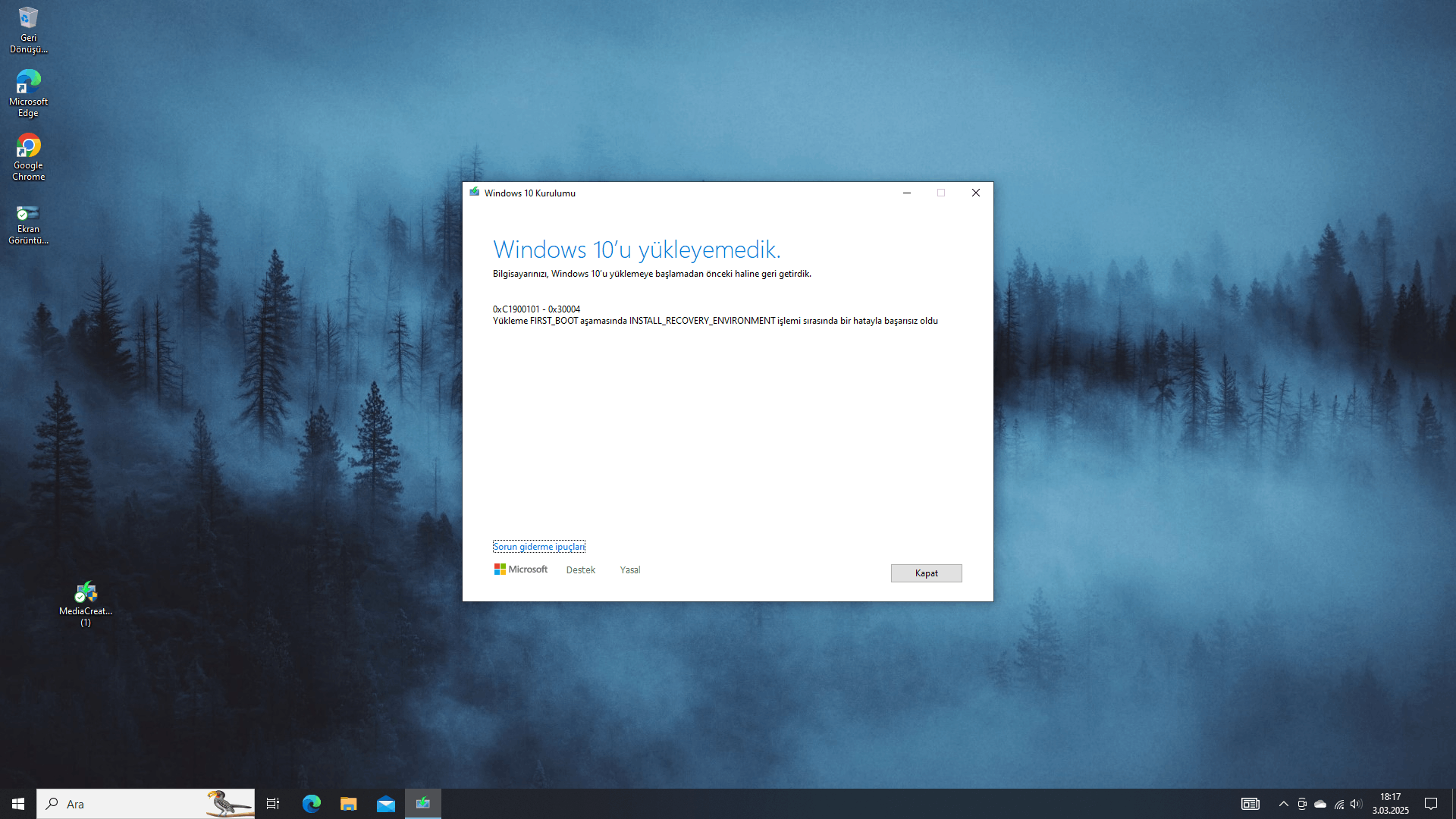Expand the hidden system tray icons
Image resolution: width=1456 pixels, height=819 pixels.
[x=1283, y=804]
